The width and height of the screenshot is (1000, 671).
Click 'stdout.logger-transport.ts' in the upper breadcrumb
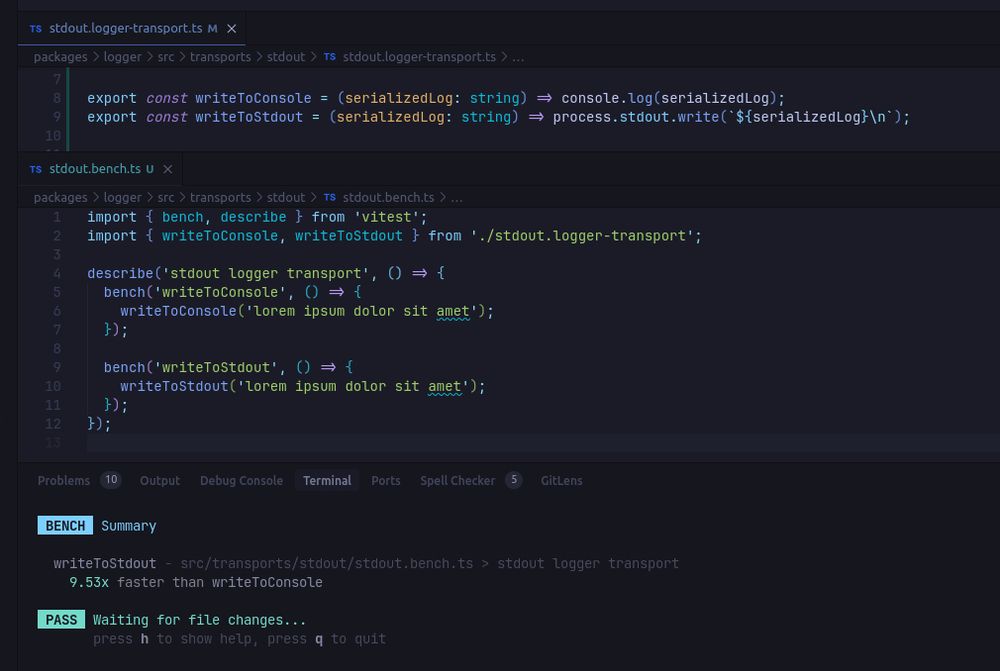[419, 57]
